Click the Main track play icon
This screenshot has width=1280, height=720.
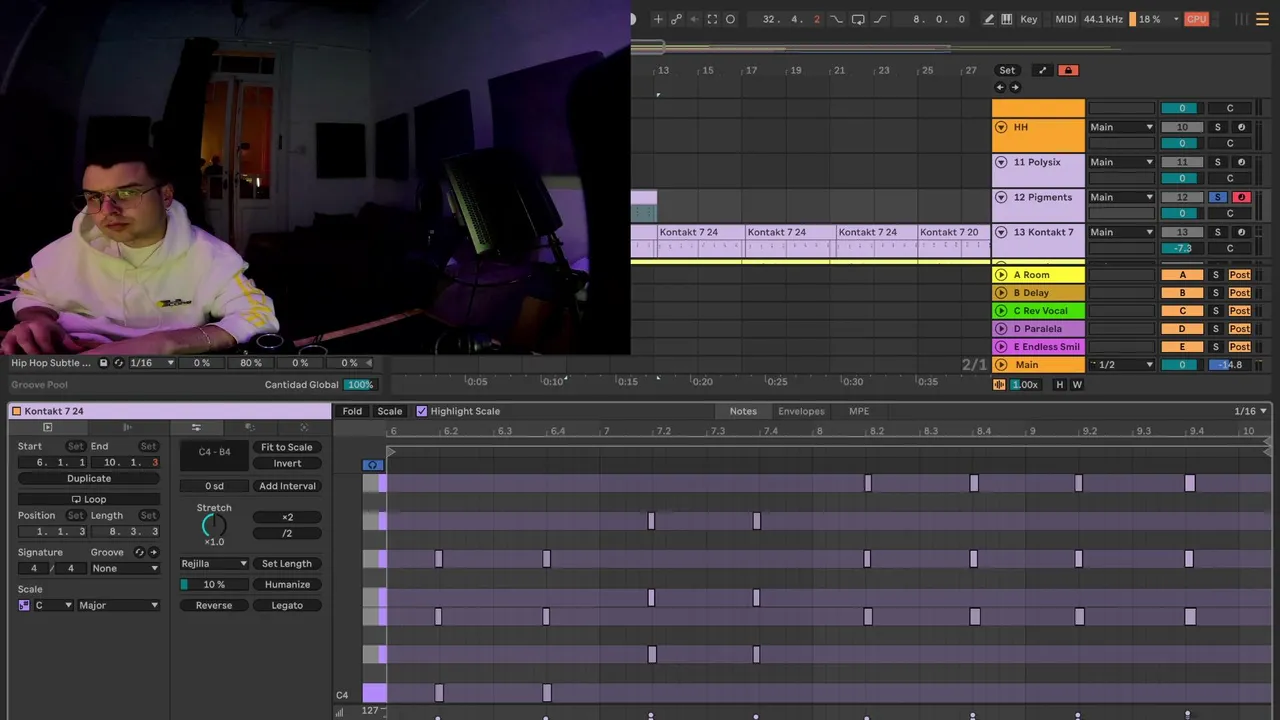[x=1001, y=365]
